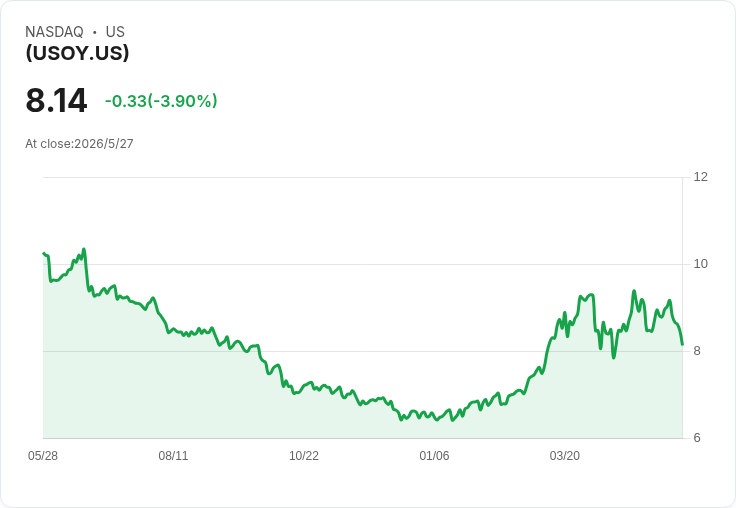Image resolution: width=736 pixels, height=508 pixels.
Task: Click the NASDAQ exchange label
Action: tap(54, 32)
